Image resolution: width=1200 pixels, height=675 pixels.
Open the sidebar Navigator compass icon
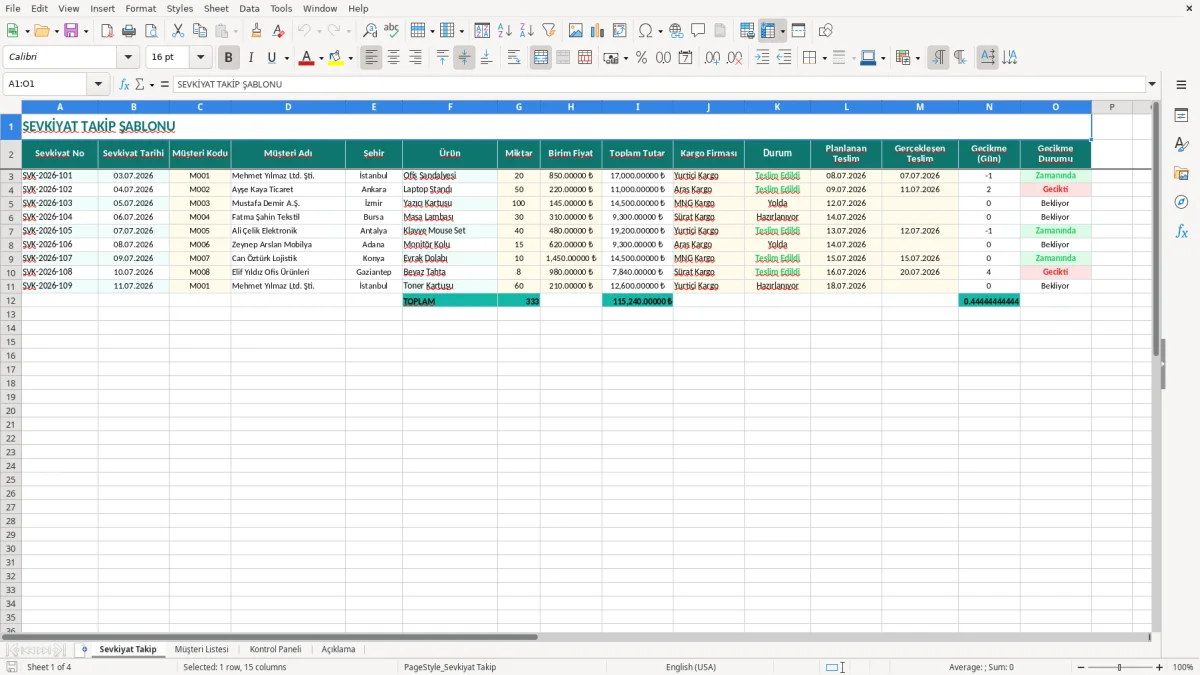coord(1181,202)
